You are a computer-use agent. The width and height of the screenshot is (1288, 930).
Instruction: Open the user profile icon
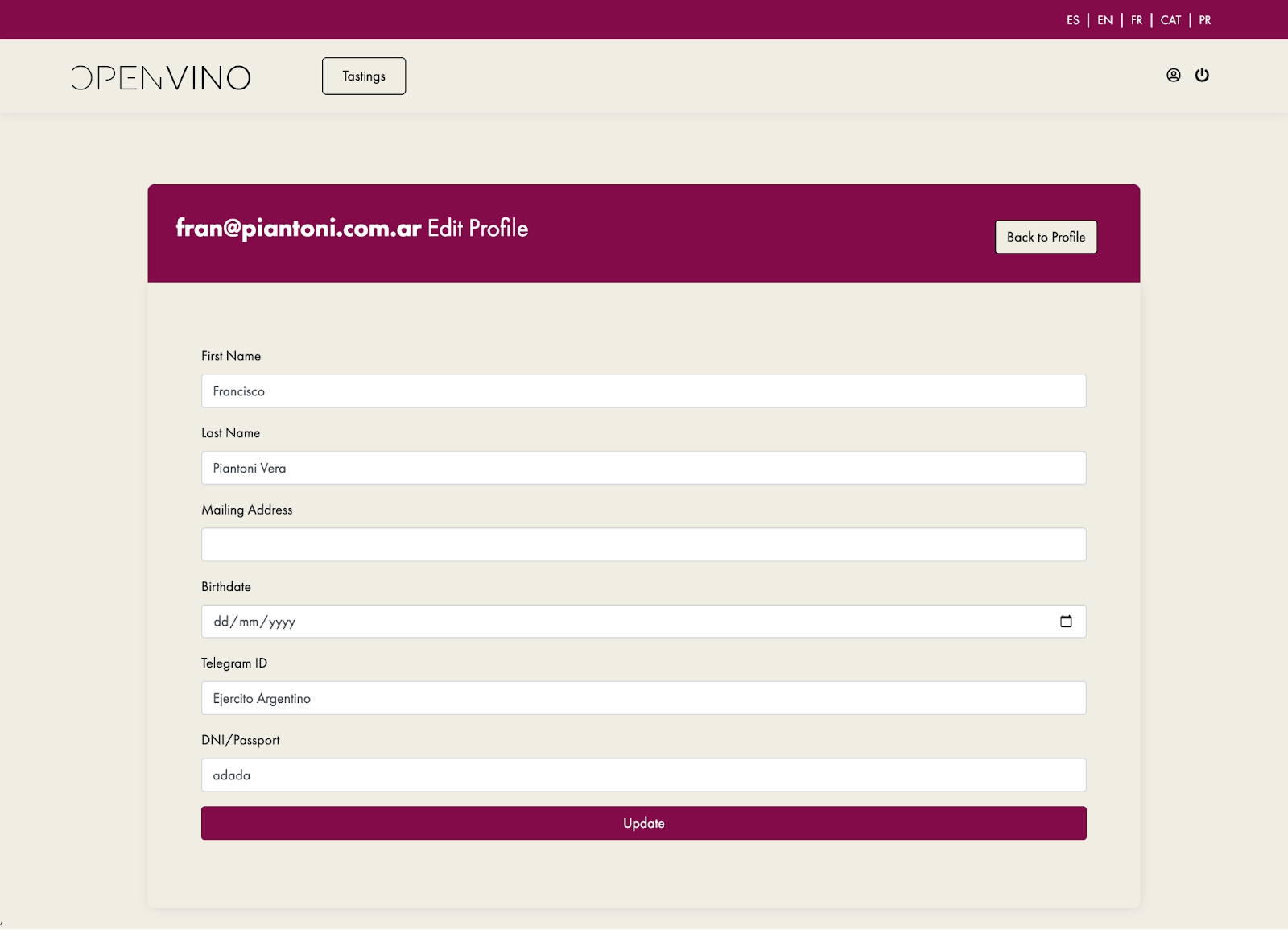(x=1174, y=75)
